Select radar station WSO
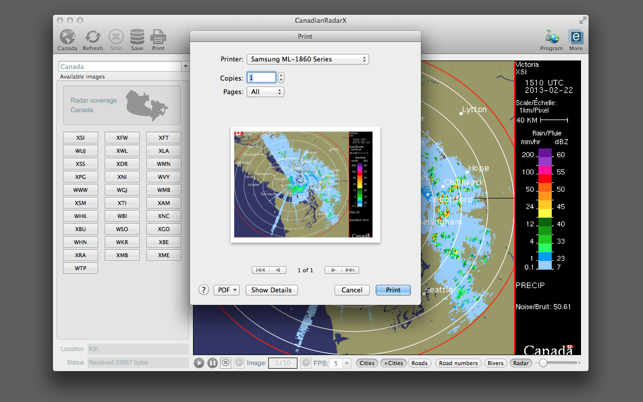 (122, 229)
